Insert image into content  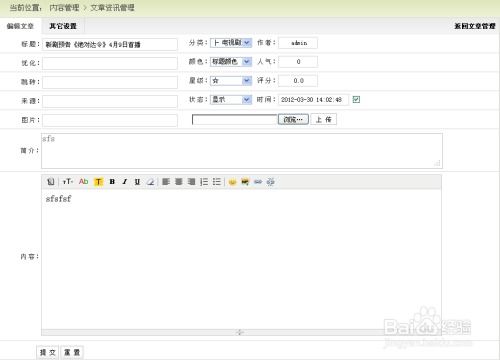[245, 182]
